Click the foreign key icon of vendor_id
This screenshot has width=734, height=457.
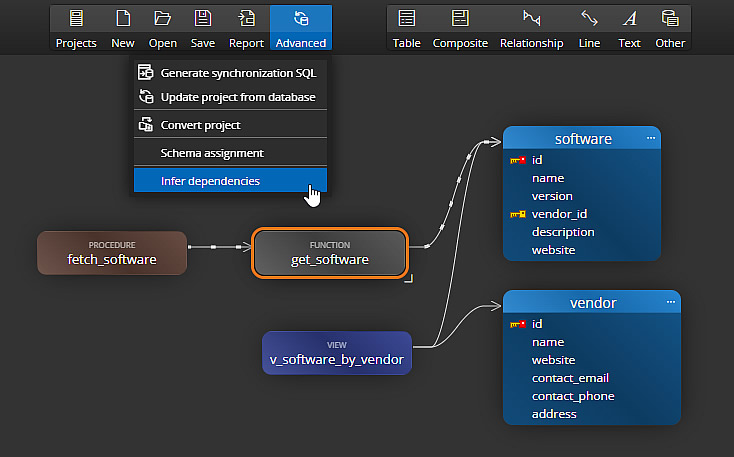point(518,214)
